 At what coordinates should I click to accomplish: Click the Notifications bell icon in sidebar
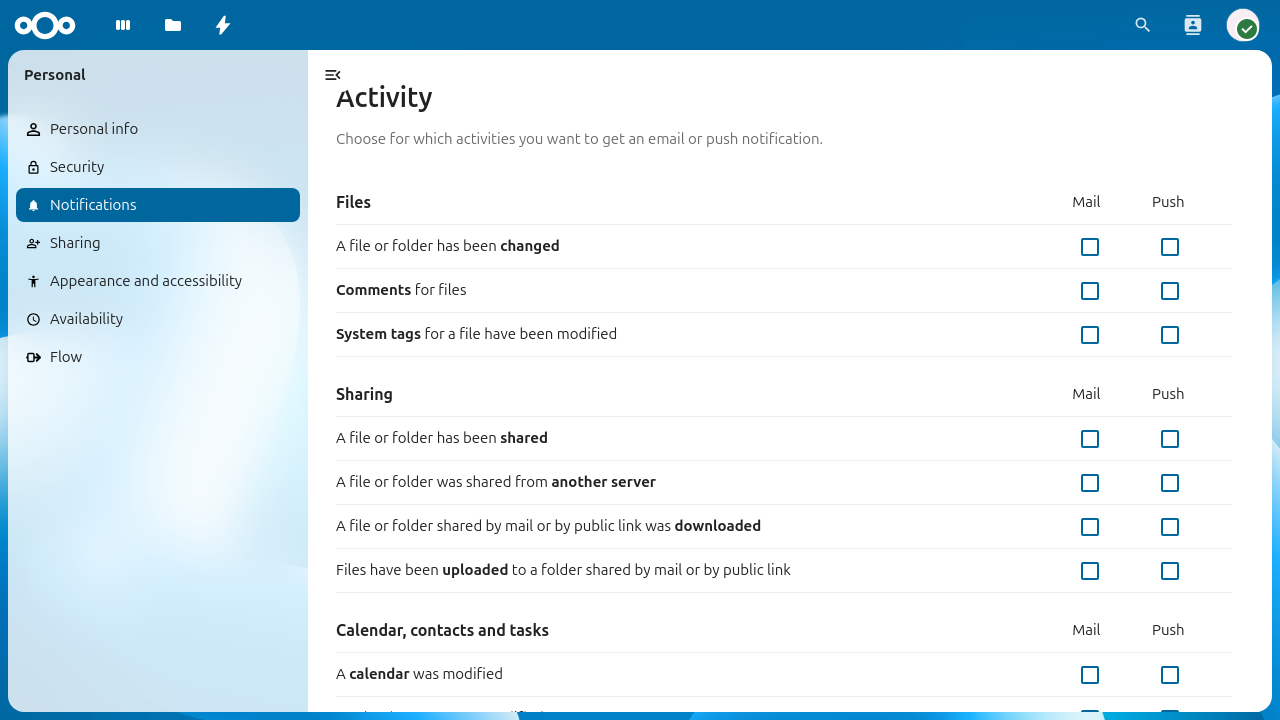[x=34, y=204]
